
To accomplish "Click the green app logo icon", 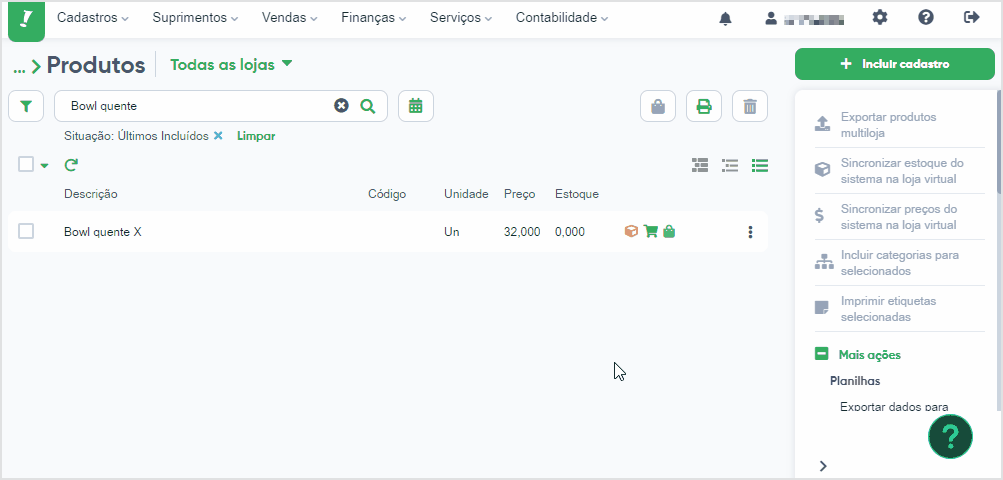I will tap(26, 20).
